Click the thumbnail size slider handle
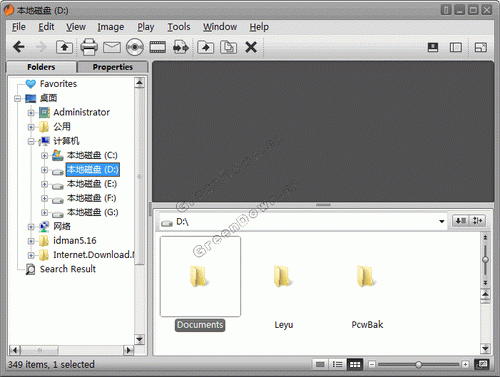Image resolution: width=500 pixels, height=377 pixels. (x=418, y=365)
